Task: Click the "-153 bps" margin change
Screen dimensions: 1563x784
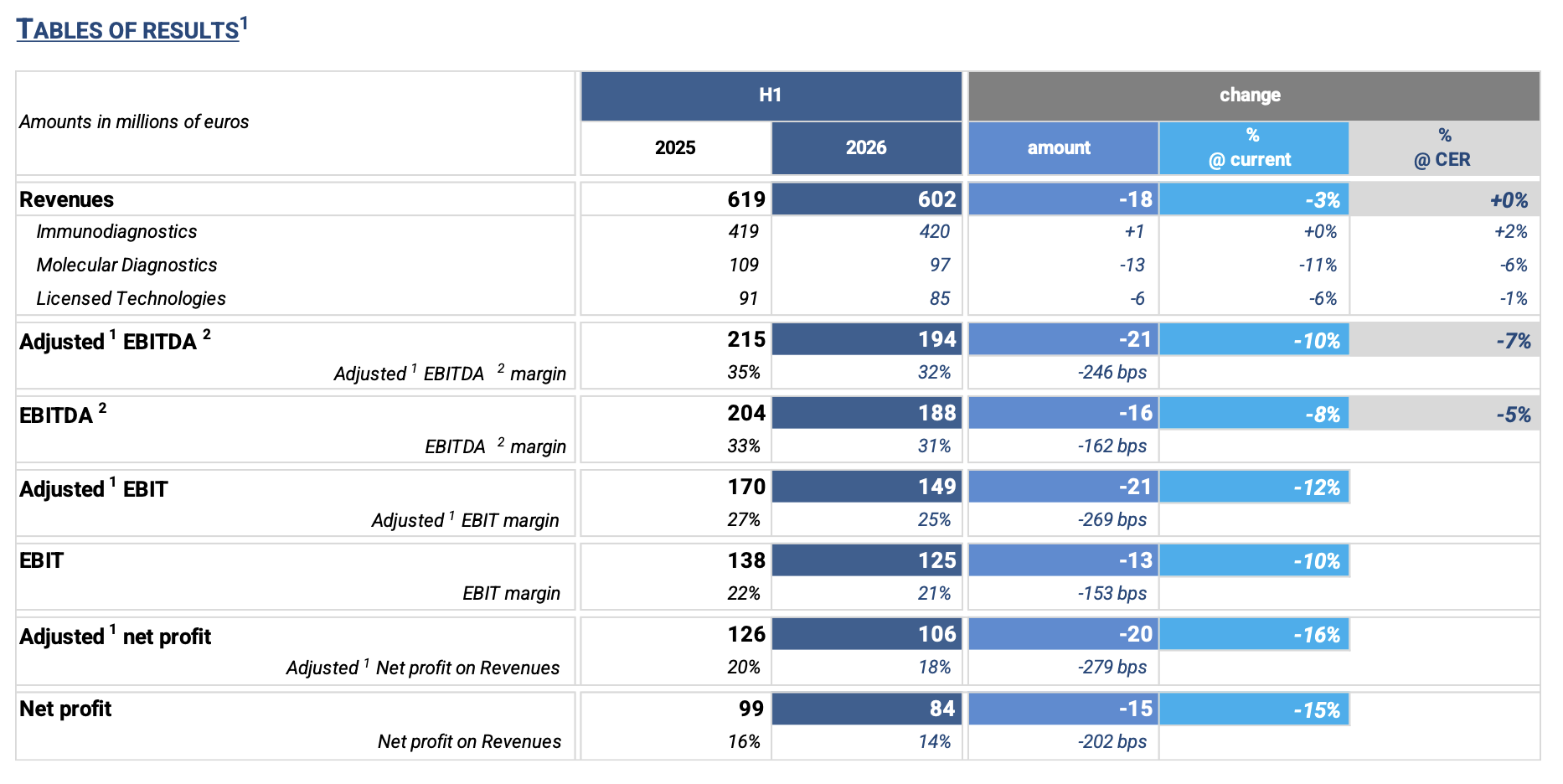Action: pyautogui.click(x=1112, y=594)
